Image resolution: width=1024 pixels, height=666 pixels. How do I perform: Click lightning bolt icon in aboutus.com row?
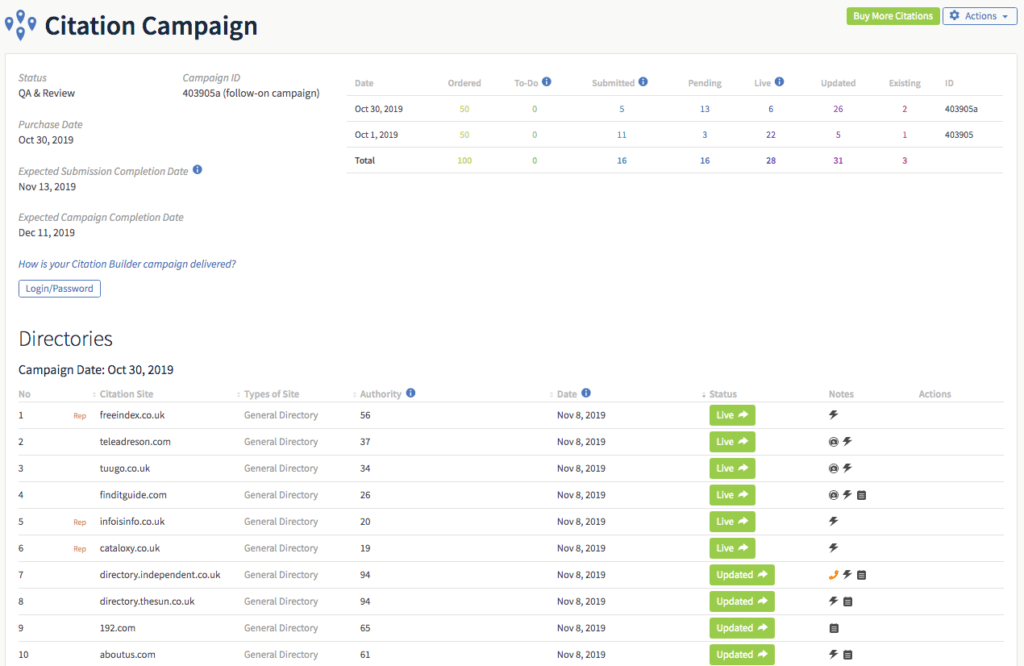tap(833, 654)
